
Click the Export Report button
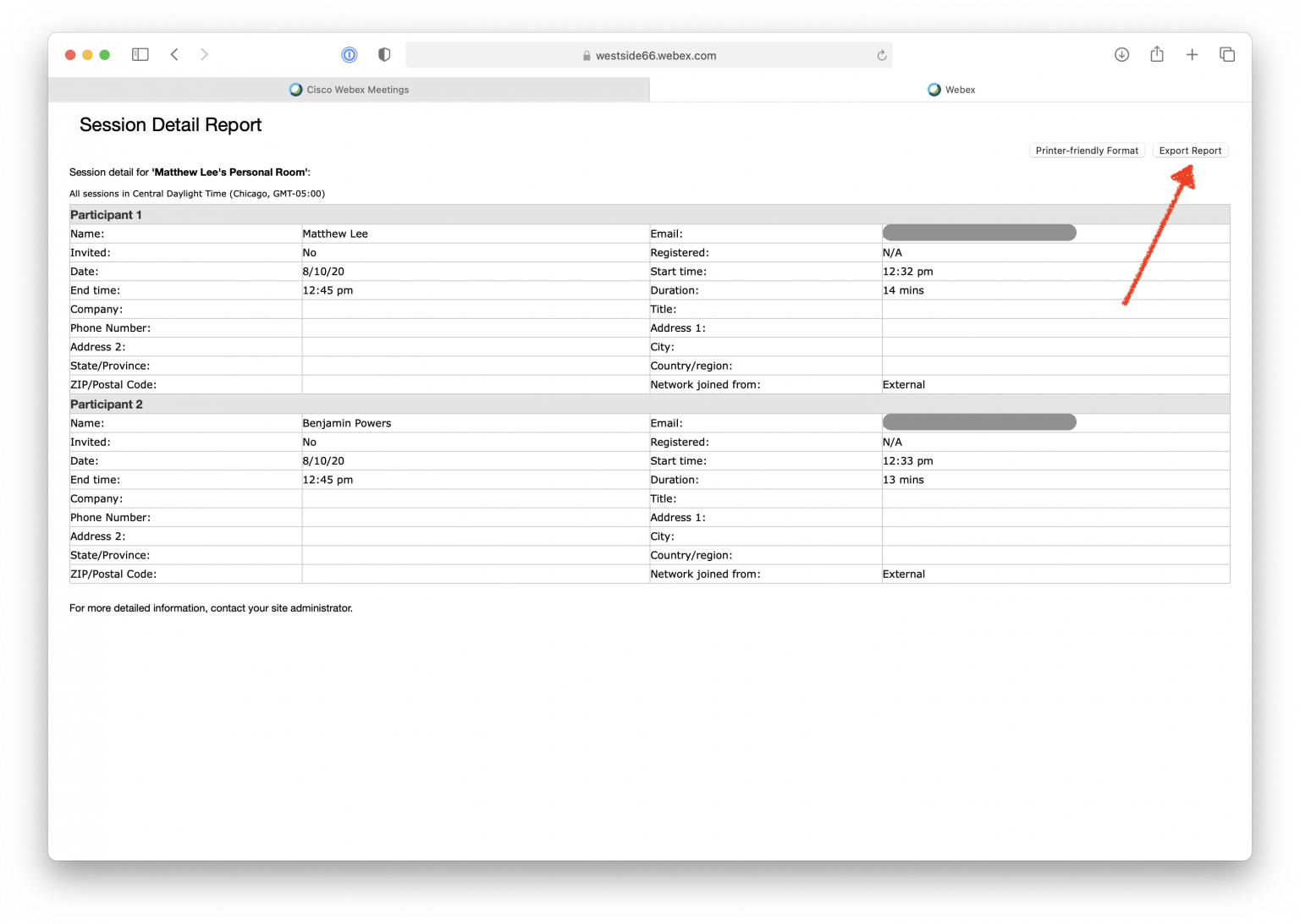1190,150
